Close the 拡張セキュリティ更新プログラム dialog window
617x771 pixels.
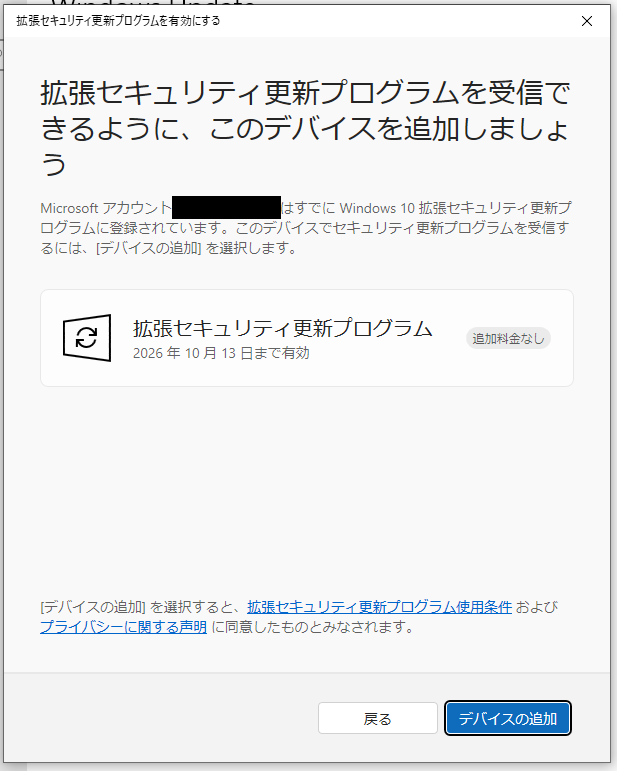click(587, 20)
